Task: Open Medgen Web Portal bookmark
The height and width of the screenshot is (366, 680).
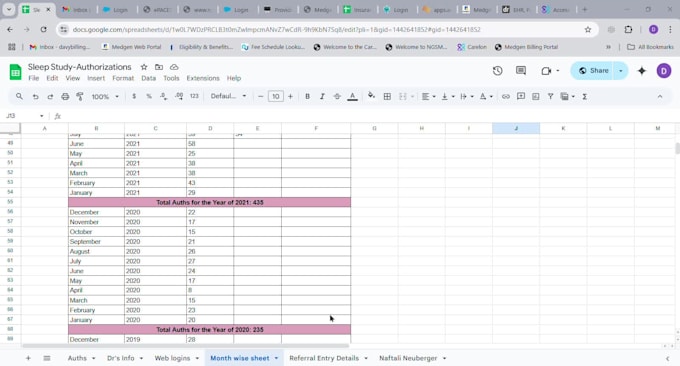Action: point(131,47)
